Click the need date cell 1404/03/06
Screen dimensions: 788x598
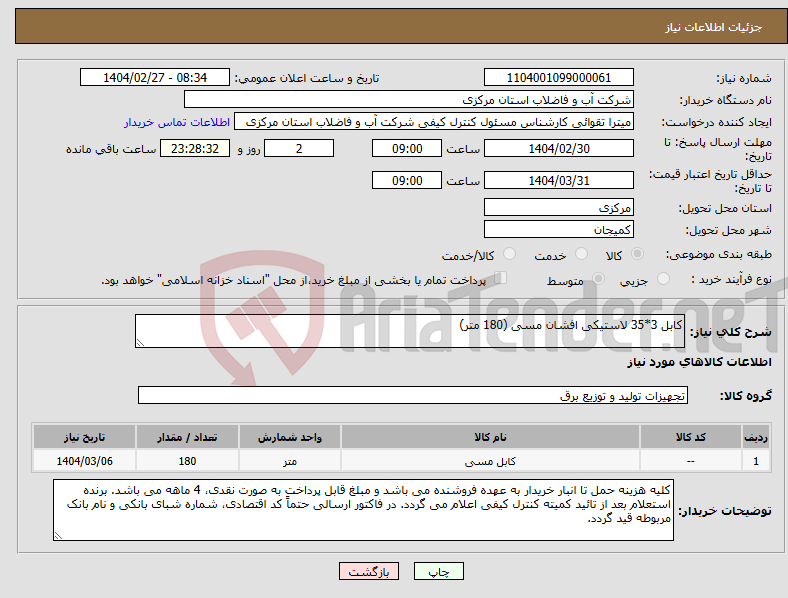(x=84, y=461)
